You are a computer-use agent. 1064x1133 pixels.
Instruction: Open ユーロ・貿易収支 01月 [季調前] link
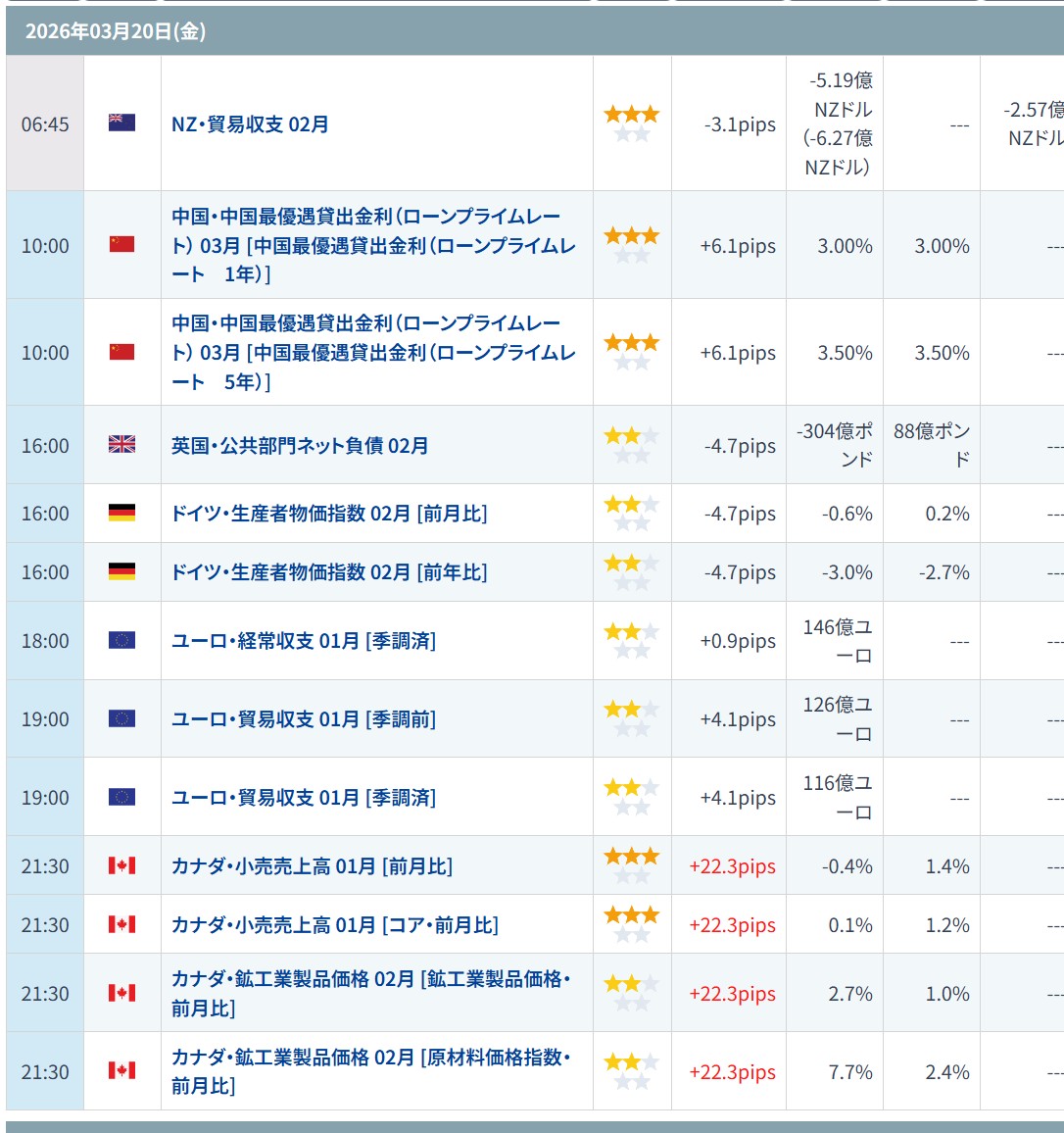pyautogui.click(x=304, y=719)
